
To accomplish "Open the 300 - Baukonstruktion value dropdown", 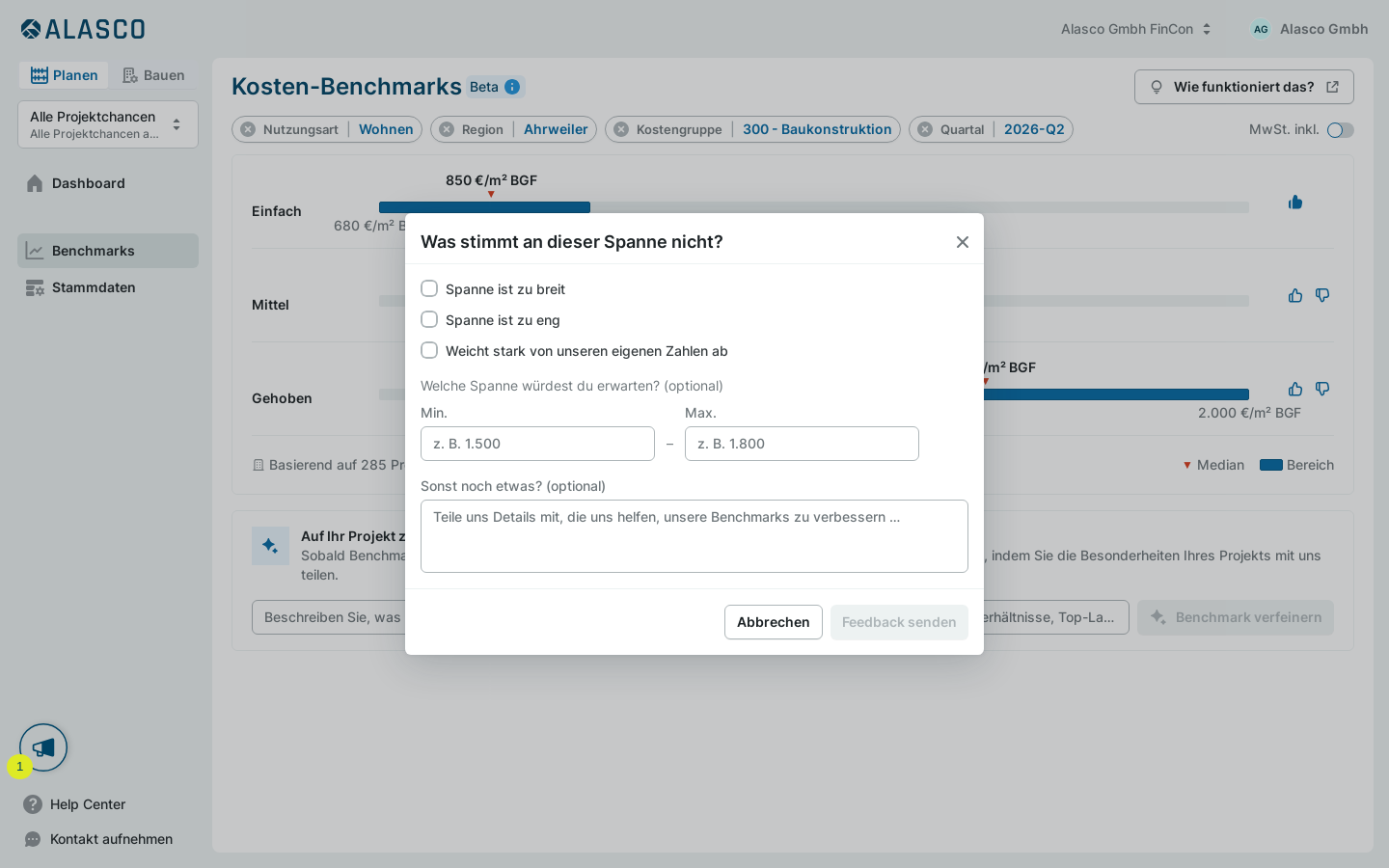I will tap(817, 129).
